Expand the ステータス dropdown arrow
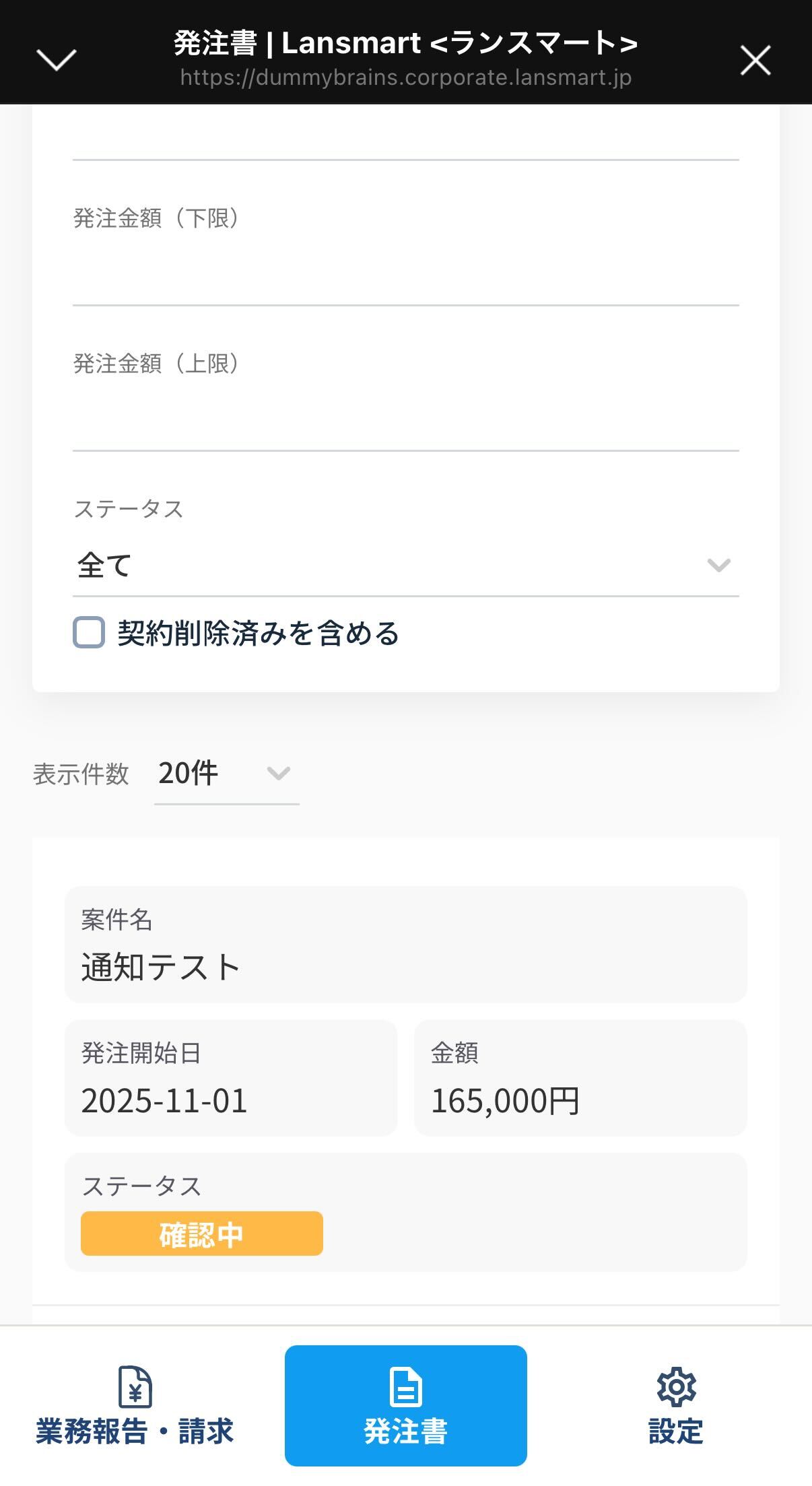The height and width of the screenshot is (1486, 812). [718, 565]
